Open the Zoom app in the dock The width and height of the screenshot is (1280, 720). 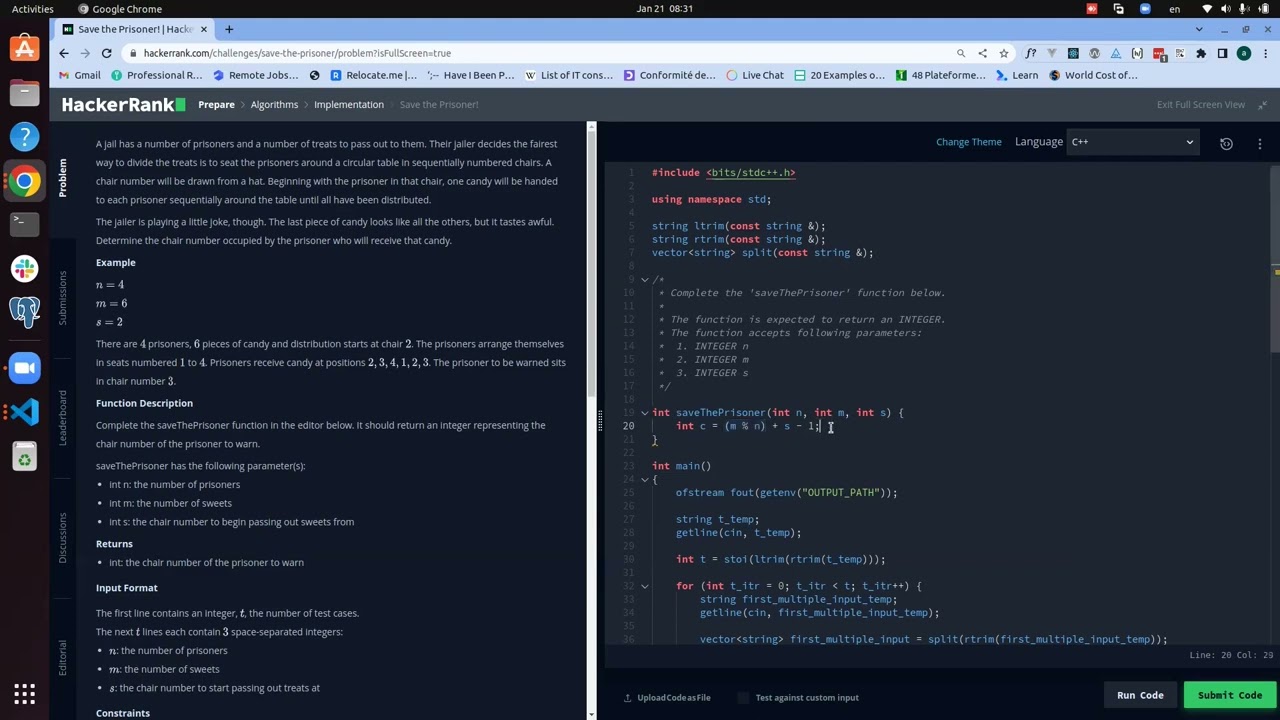[x=25, y=368]
